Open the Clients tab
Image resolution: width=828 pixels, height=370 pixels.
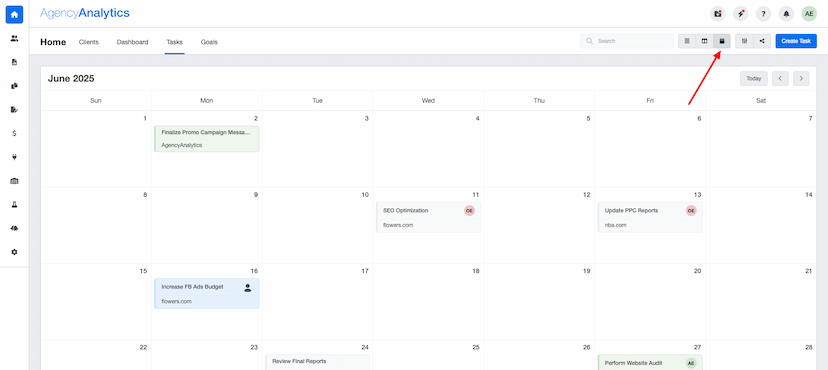[89, 42]
